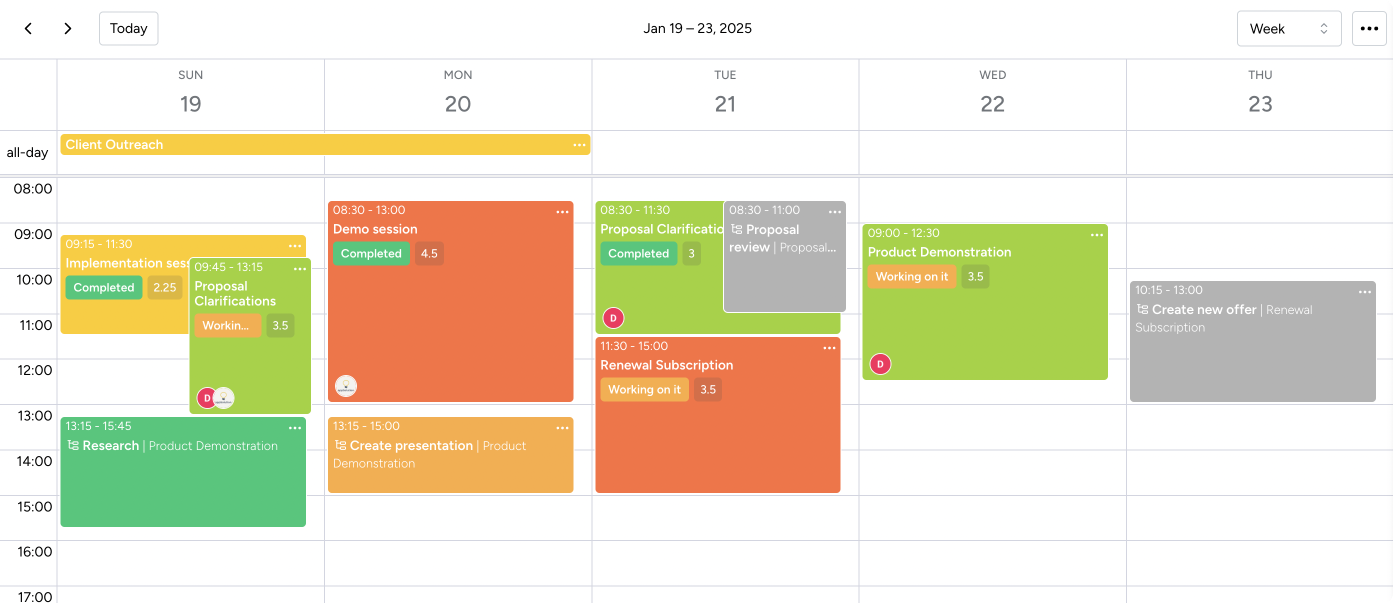Click the Today button
Screen dimensions: 1393x603
point(128,29)
